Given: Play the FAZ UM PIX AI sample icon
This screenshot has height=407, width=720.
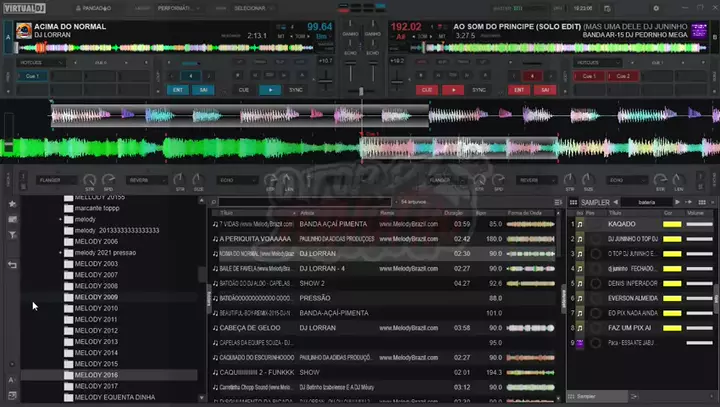Looking at the screenshot, I should click(x=580, y=328).
